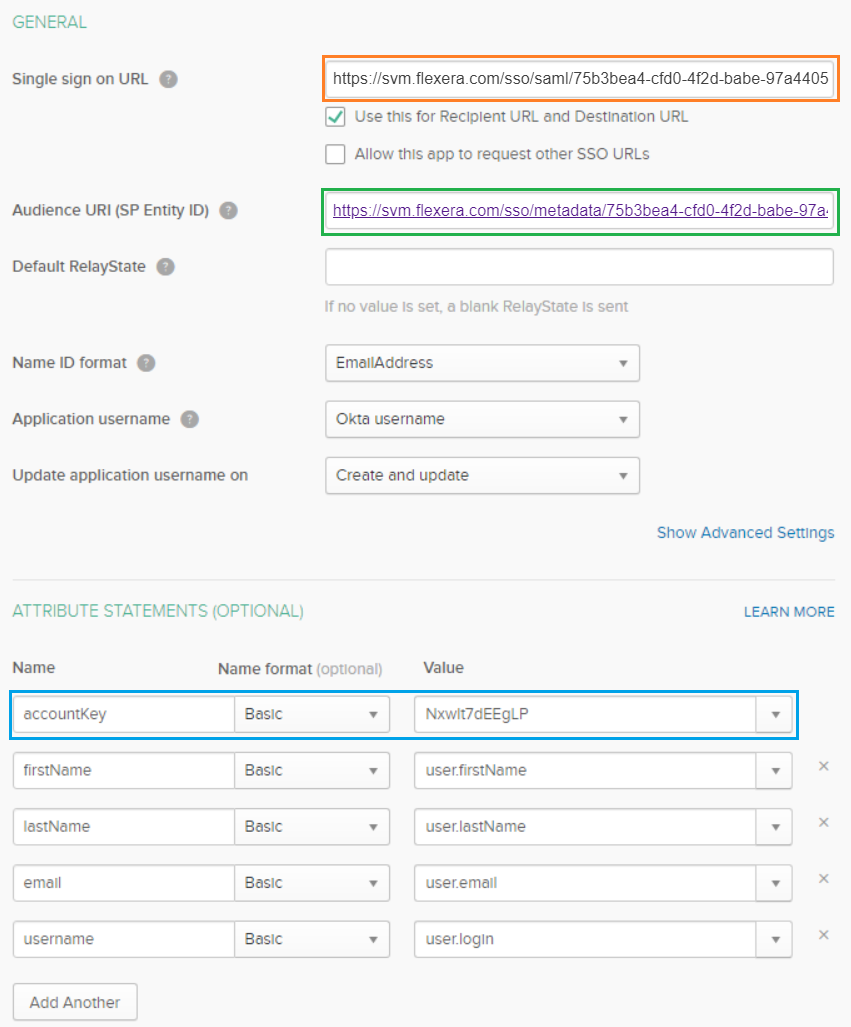This screenshot has height=1027, width=851.
Task: Click help icon next to Application username
Action: coord(190,419)
